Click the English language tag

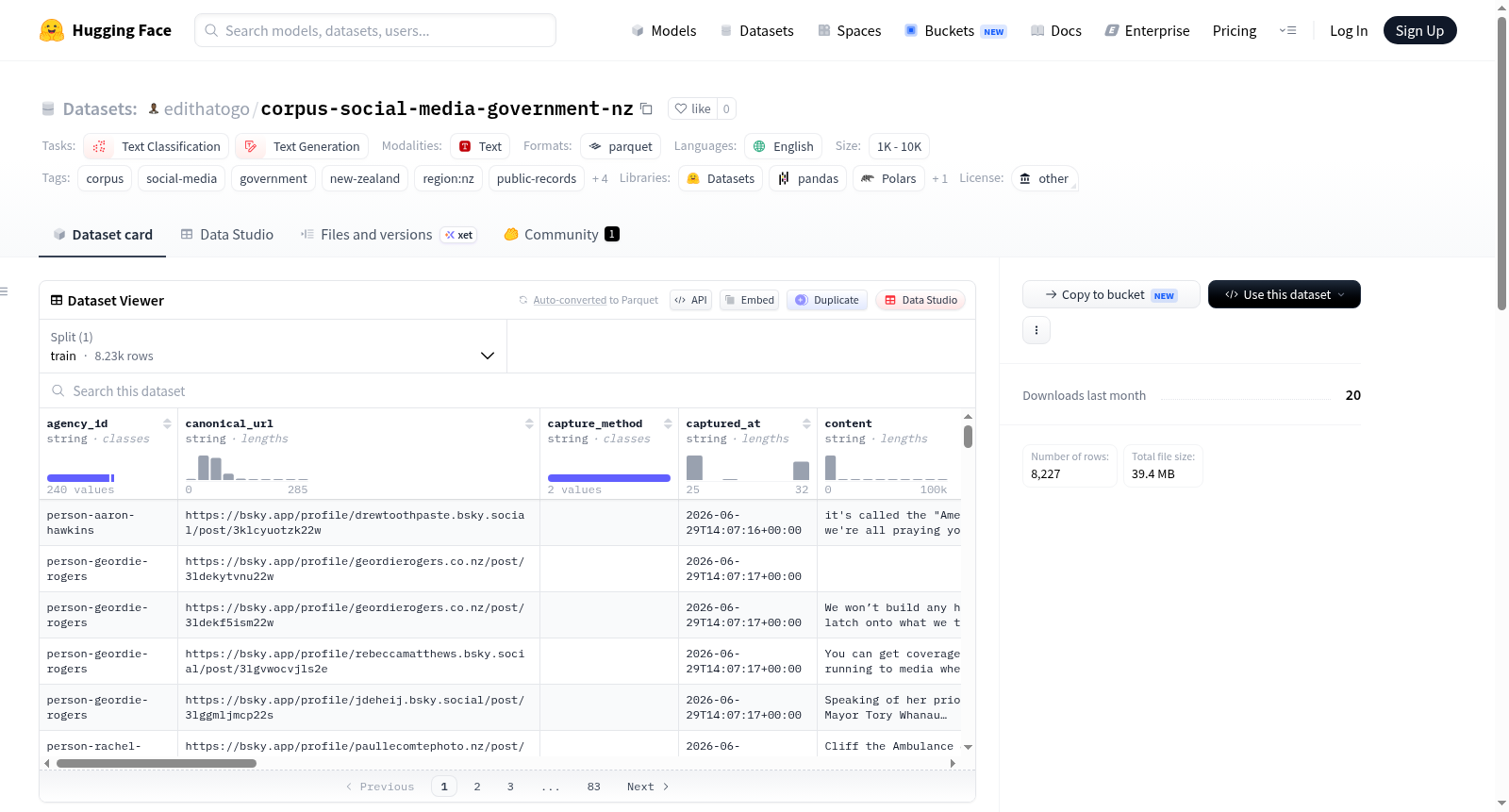[783, 146]
